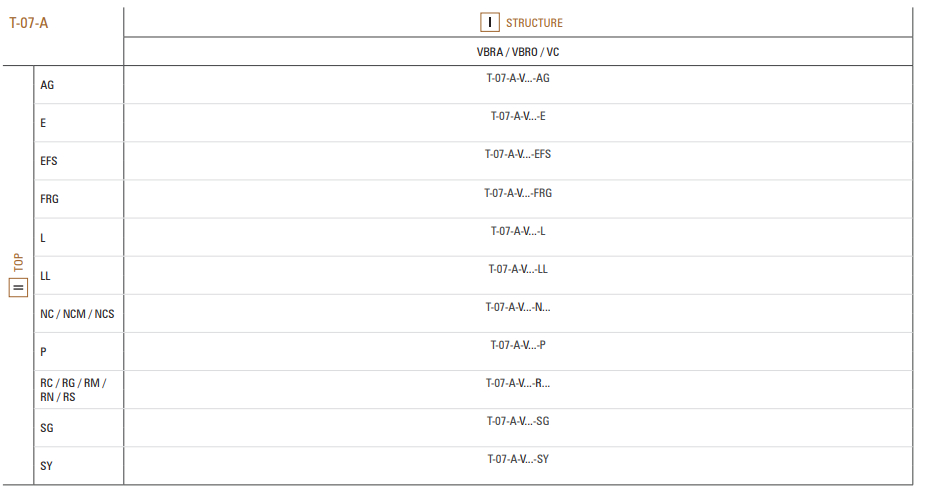The width and height of the screenshot is (927, 499).
Task: Select the VBRA / VBRO / VC column header
Action: (518, 52)
